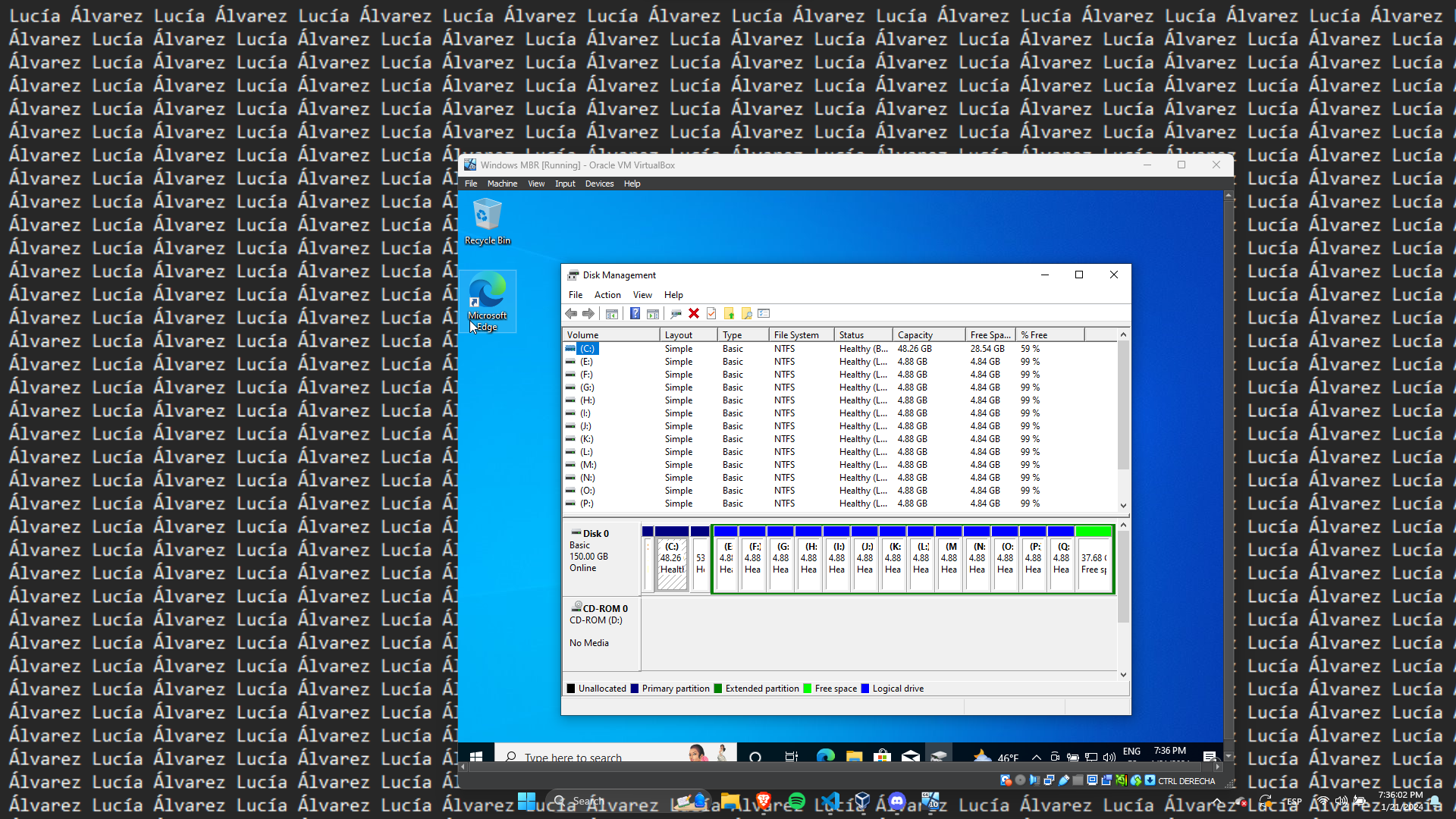Open the Devices menu in VirtualBox
The image size is (1456, 819).
tap(599, 184)
